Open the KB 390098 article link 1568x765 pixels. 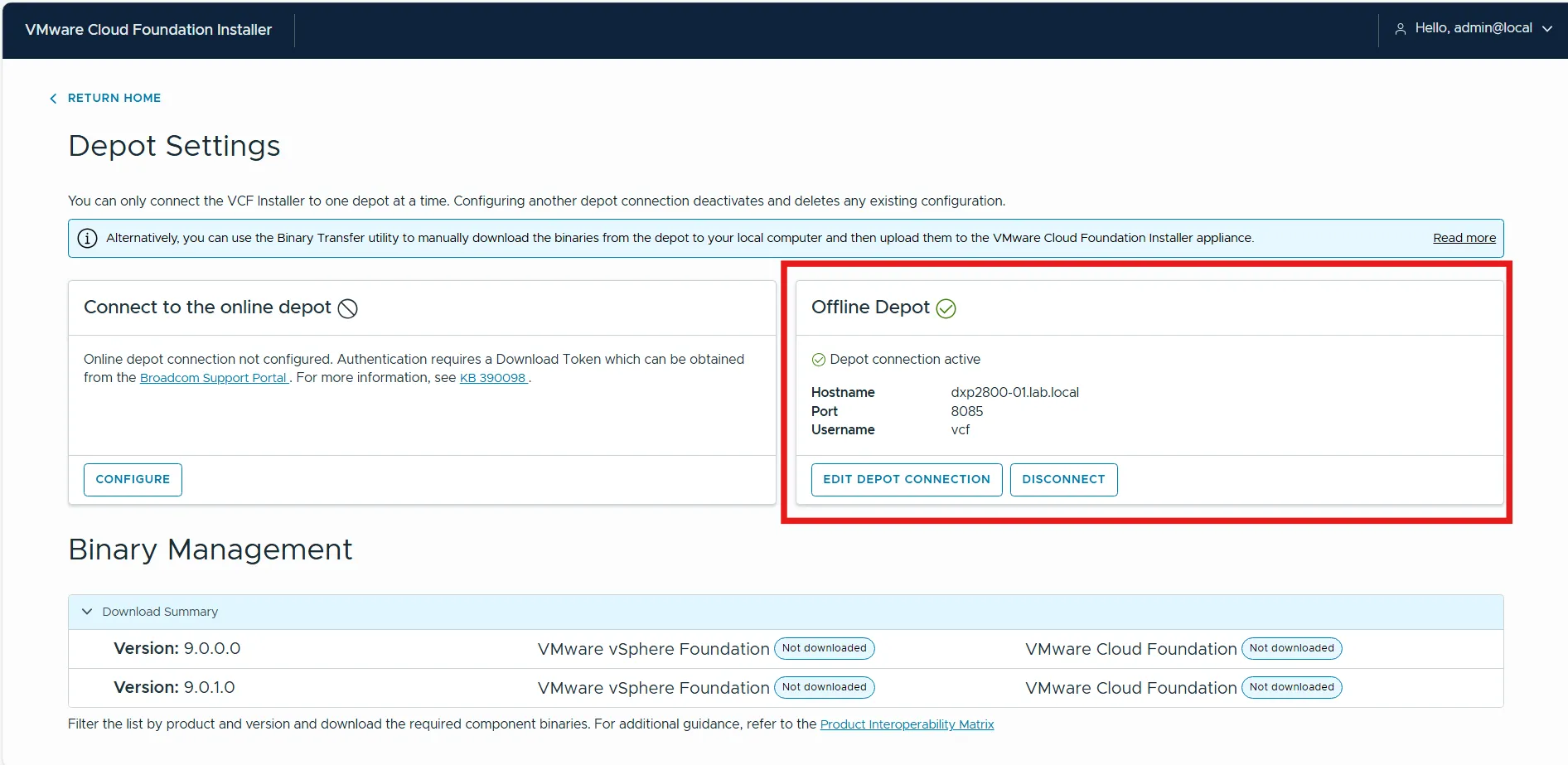pos(493,378)
